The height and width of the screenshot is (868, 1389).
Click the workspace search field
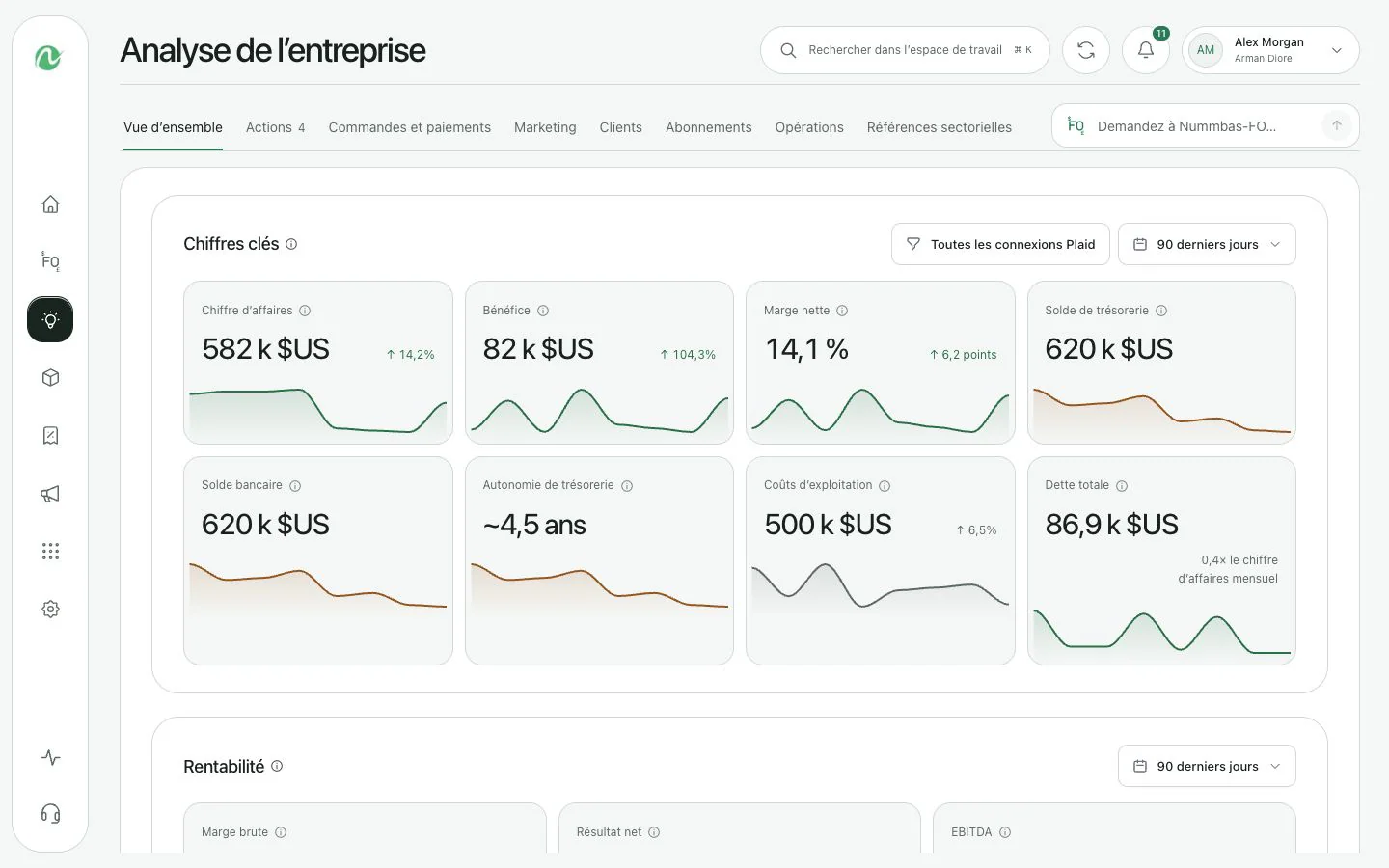905,50
